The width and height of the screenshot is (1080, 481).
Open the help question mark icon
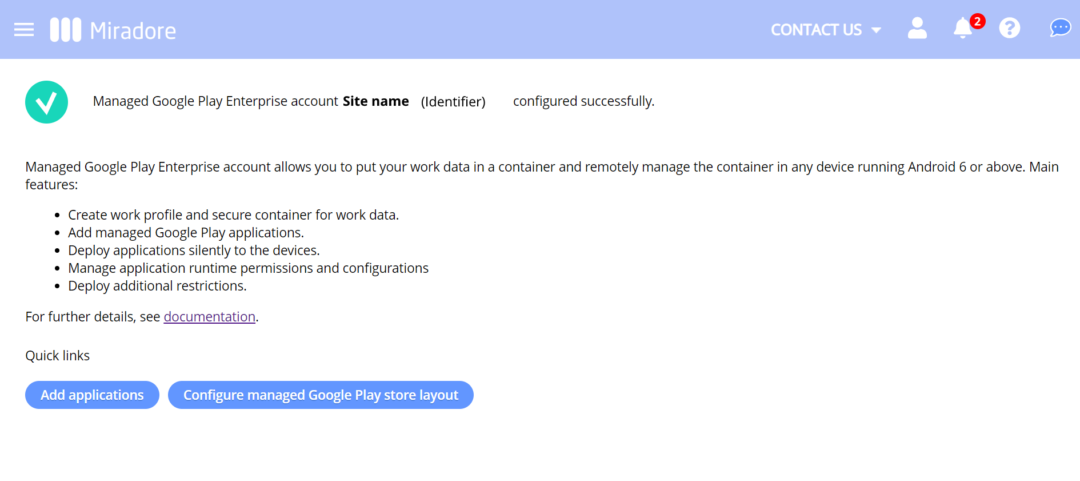click(1009, 28)
